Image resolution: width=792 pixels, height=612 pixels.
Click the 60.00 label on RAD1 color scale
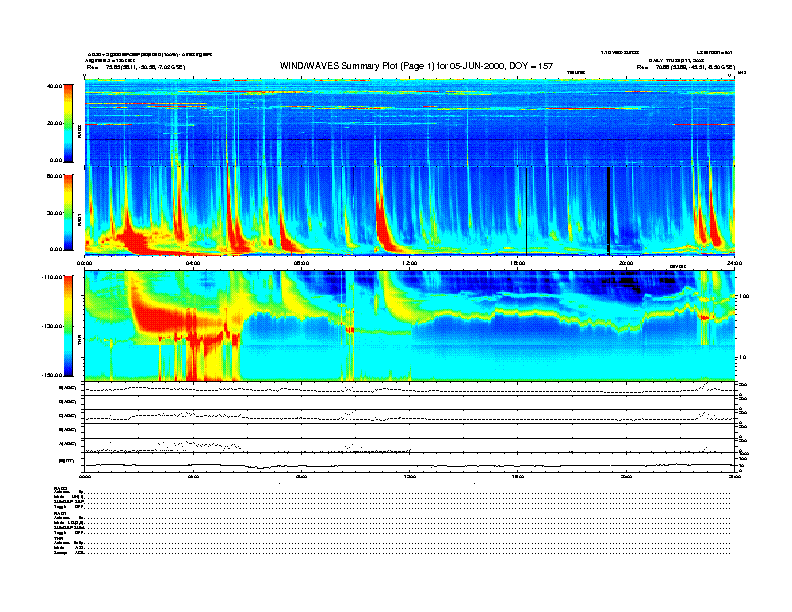click(x=55, y=176)
